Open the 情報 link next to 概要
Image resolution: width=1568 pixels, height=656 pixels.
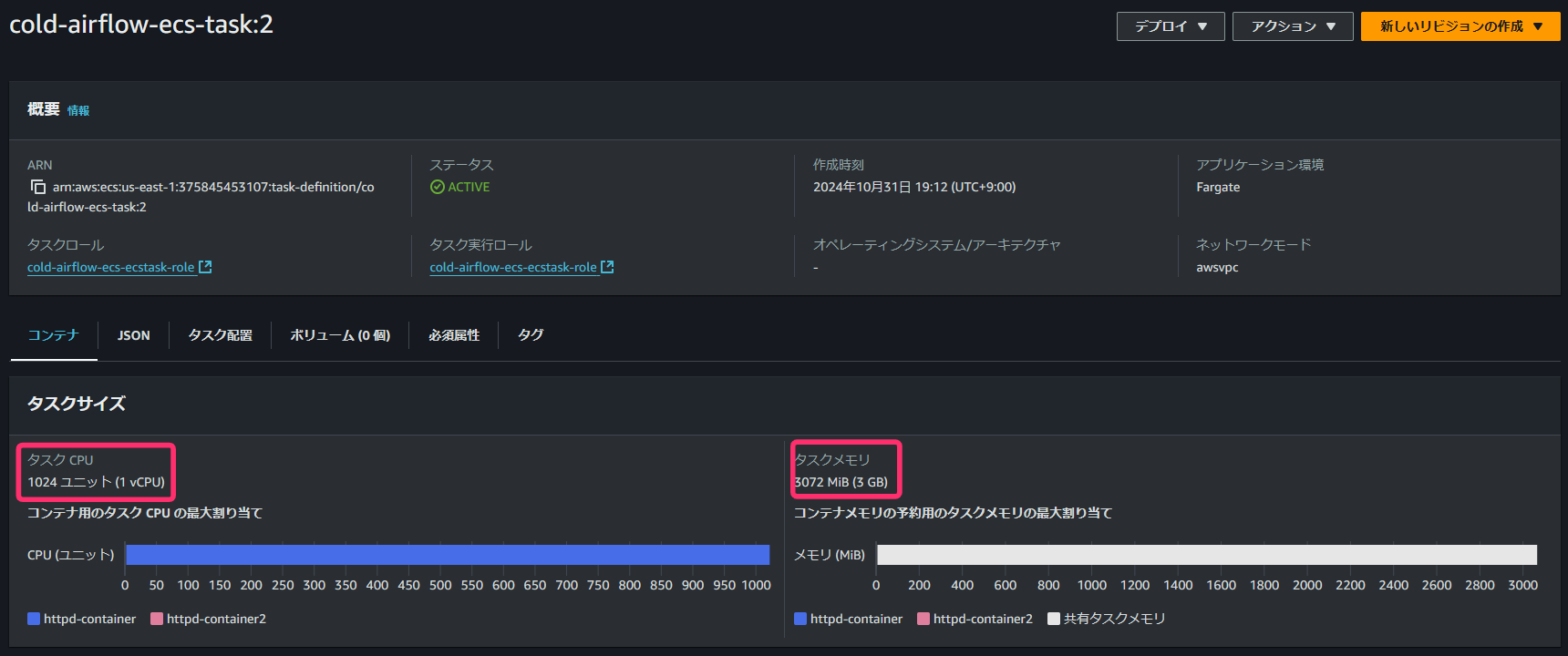78,110
